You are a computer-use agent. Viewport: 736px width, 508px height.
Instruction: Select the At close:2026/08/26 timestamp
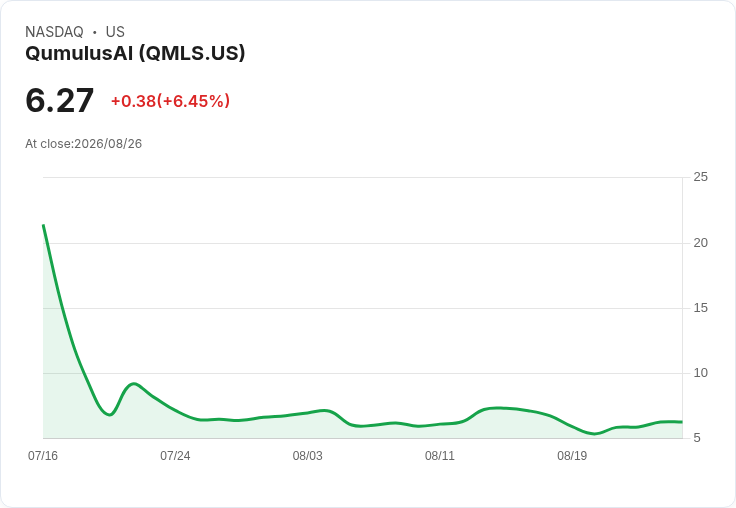pos(84,144)
